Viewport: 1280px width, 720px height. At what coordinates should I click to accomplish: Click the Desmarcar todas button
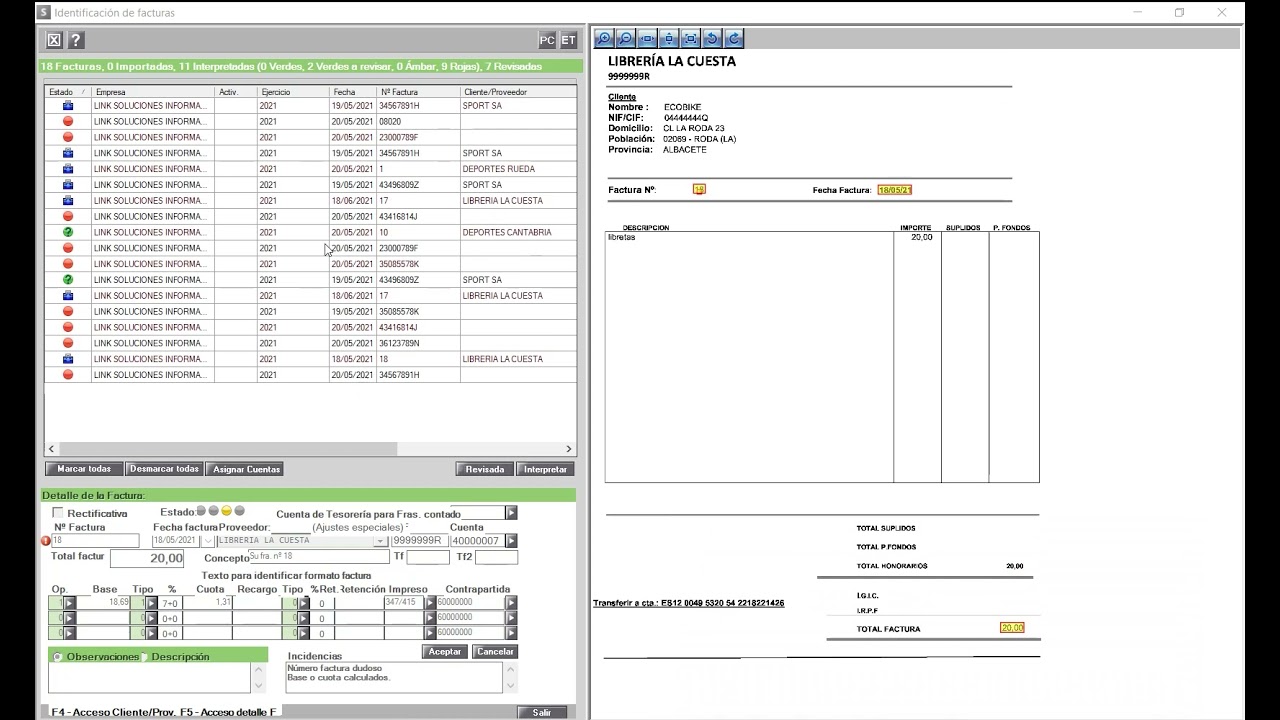tap(165, 469)
